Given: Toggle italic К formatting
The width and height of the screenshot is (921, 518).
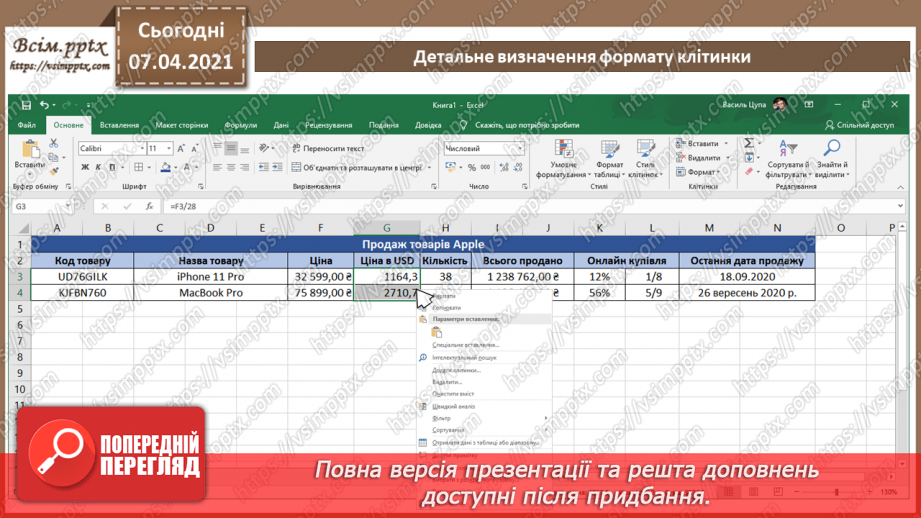Looking at the screenshot, I should click(x=98, y=167).
